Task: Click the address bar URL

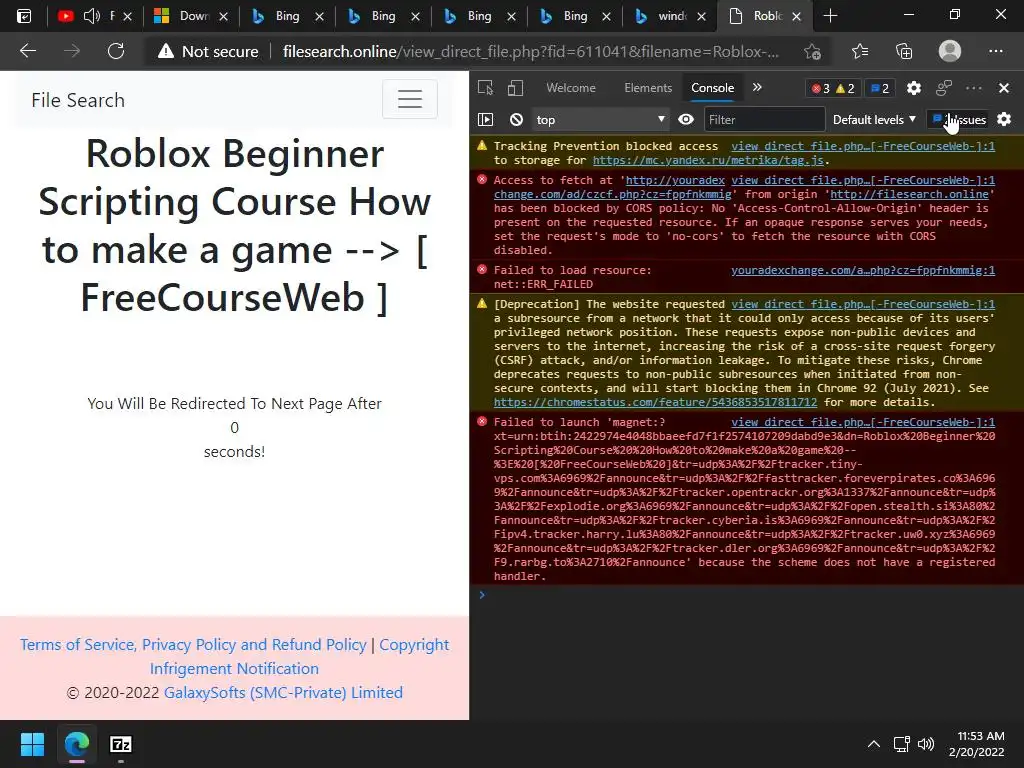Action: (530, 52)
